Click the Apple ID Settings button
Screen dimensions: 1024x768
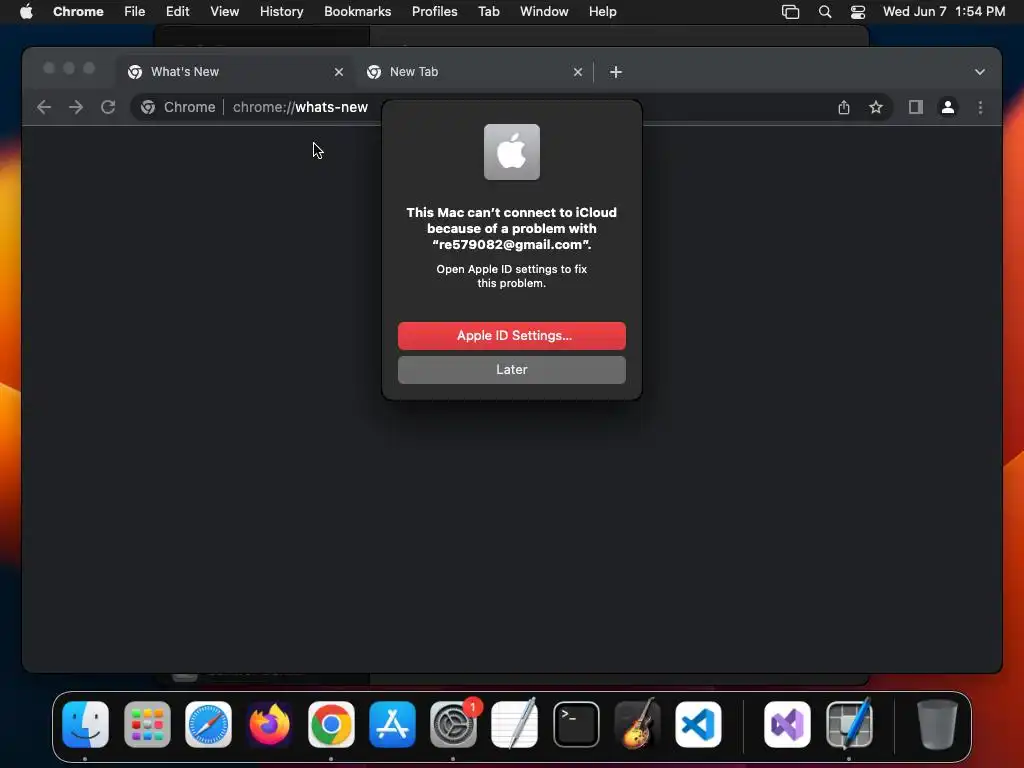511,336
